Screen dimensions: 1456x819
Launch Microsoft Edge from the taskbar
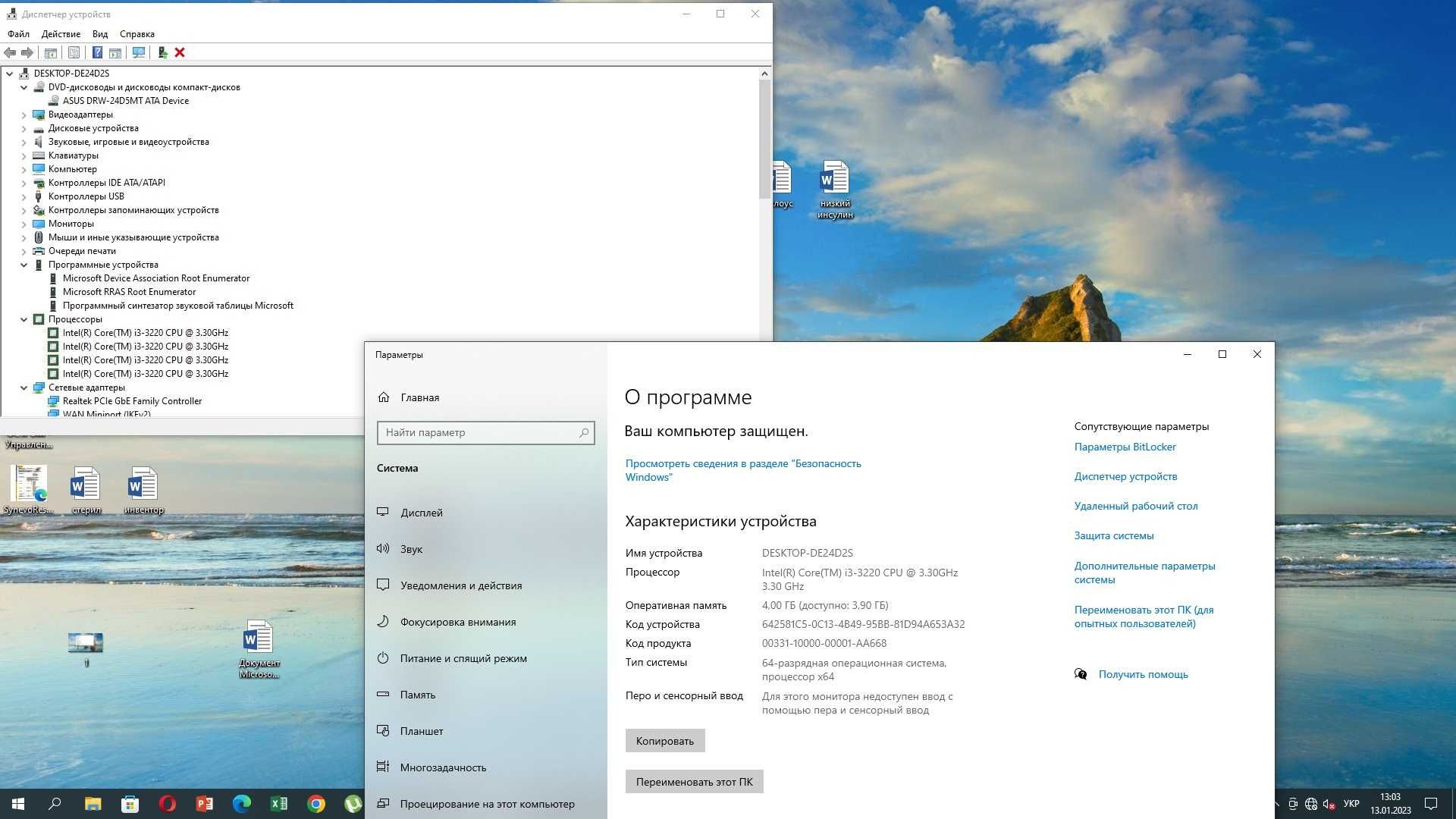pyautogui.click(x=241, y=804)
